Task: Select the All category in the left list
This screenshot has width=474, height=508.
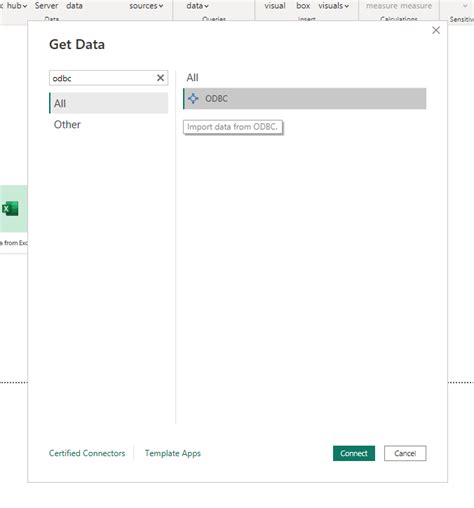Action: (109, 103)
